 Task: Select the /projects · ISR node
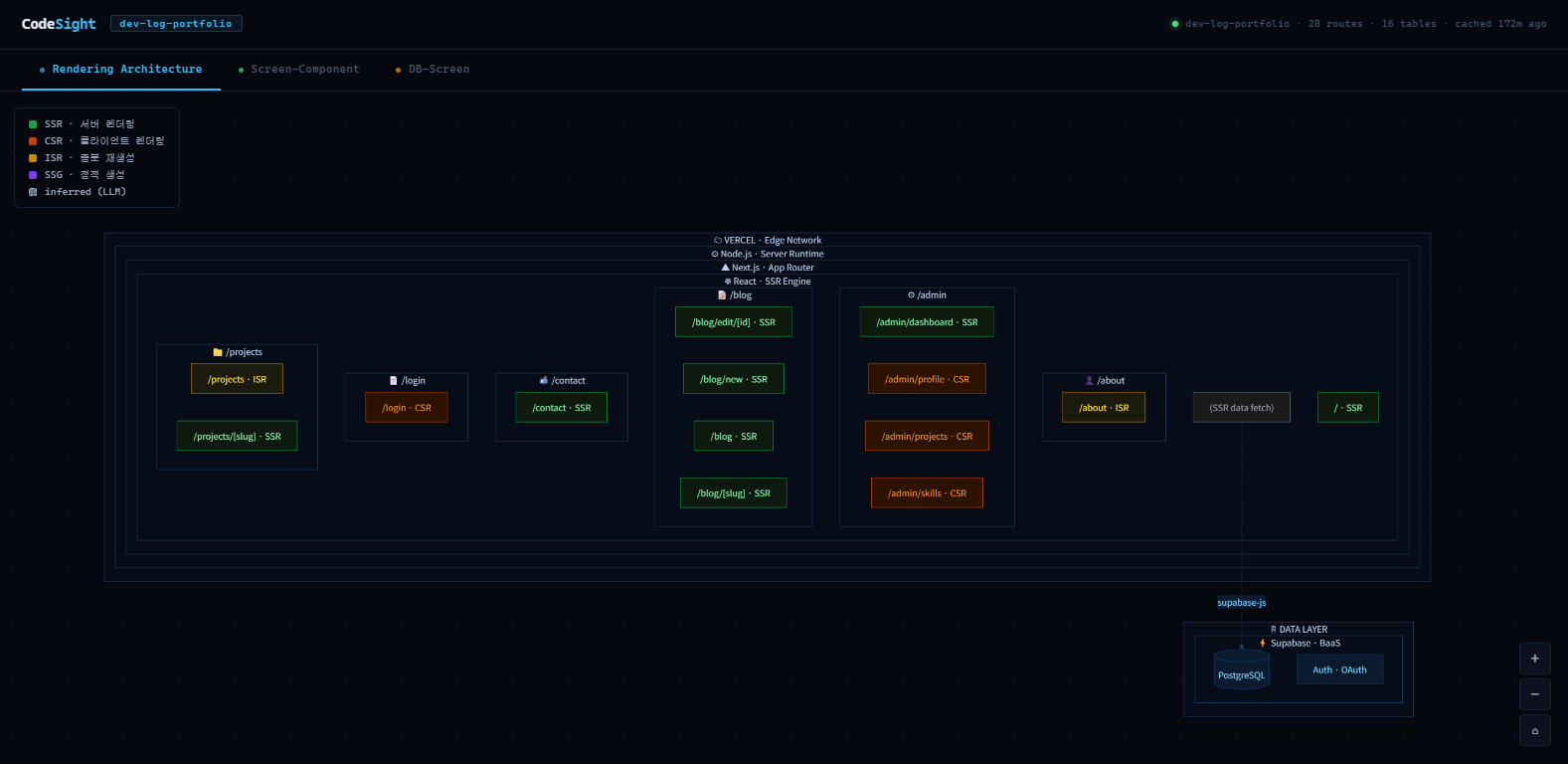click(237, 379)
